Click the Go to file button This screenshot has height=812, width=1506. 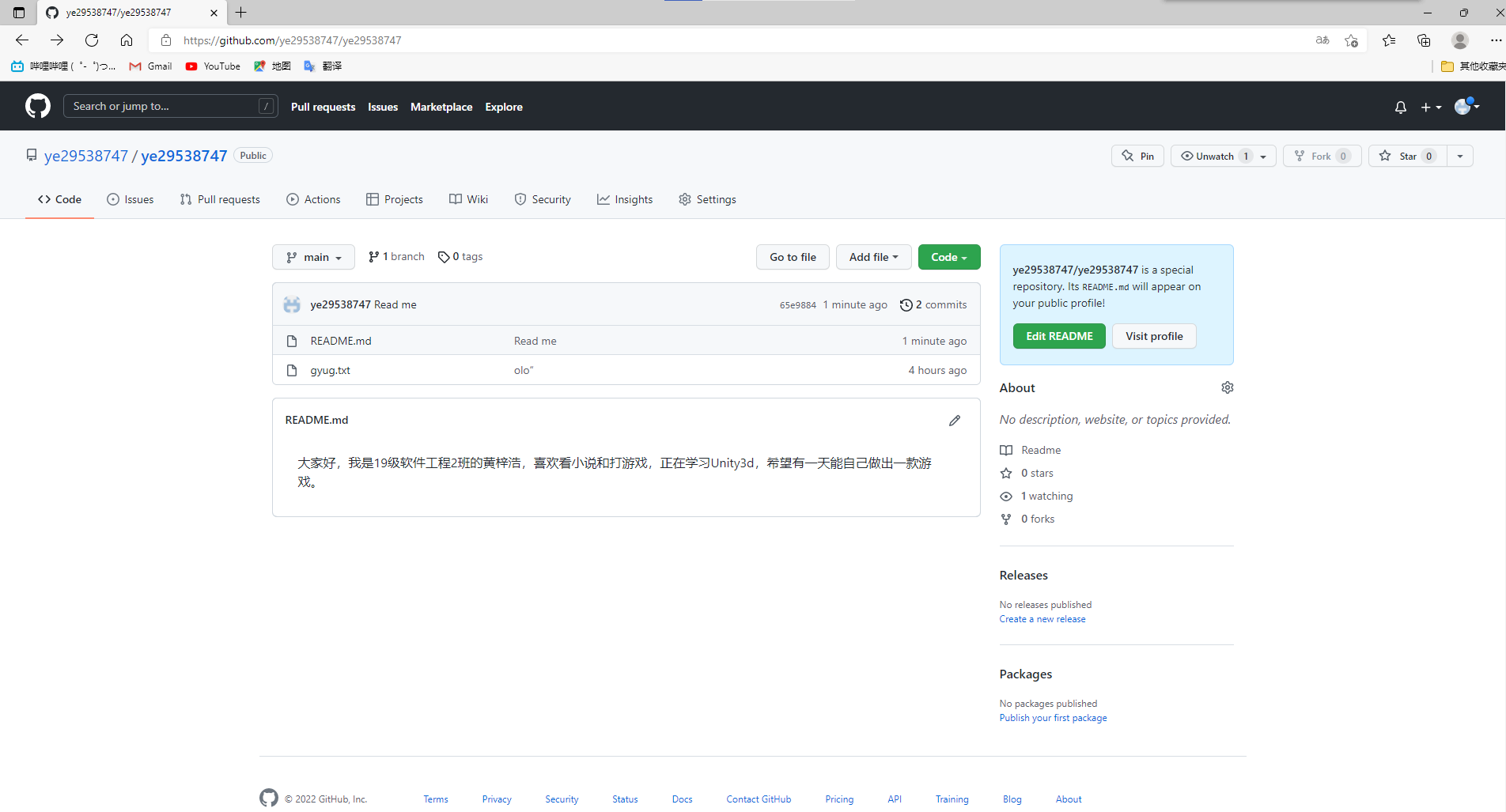[793, 257]
